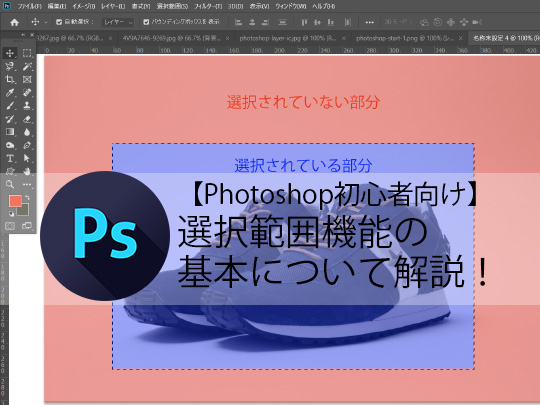The width and height of the screenshot is (540, 405).
Task: Align left edges button in options bar
Action: 238,22
